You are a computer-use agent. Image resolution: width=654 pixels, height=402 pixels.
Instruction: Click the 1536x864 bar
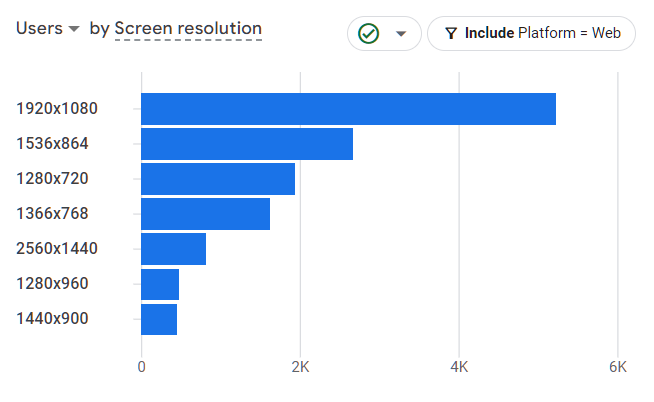247,144
